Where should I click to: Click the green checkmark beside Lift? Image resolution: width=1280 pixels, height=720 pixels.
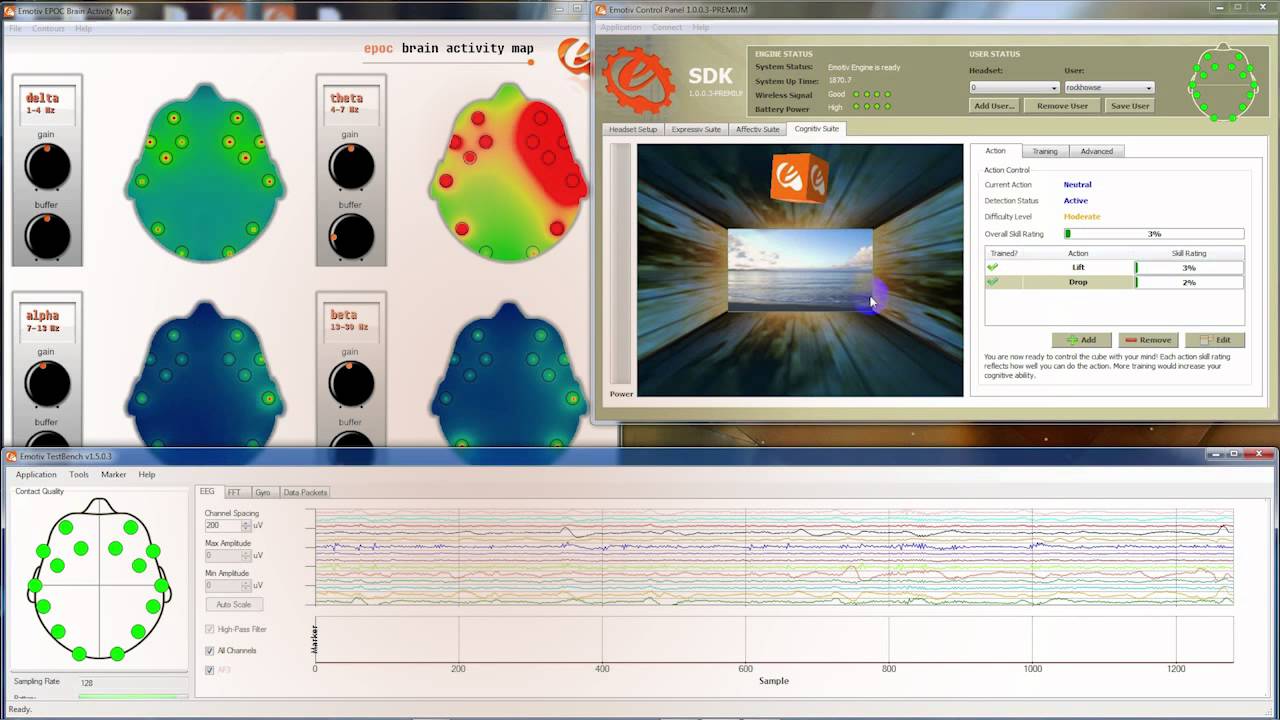(x=993, y=268)
